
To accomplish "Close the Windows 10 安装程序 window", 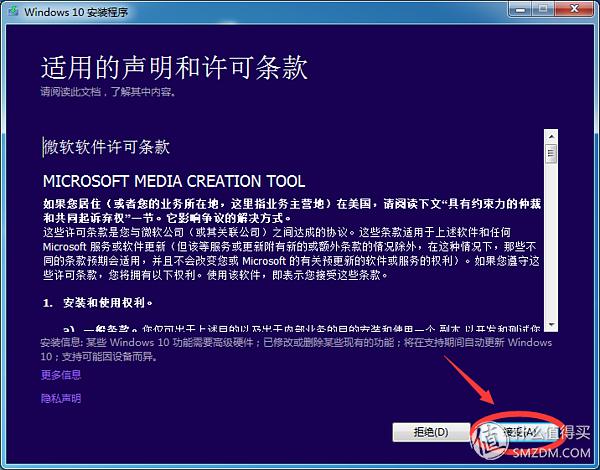I will [574, 9].
